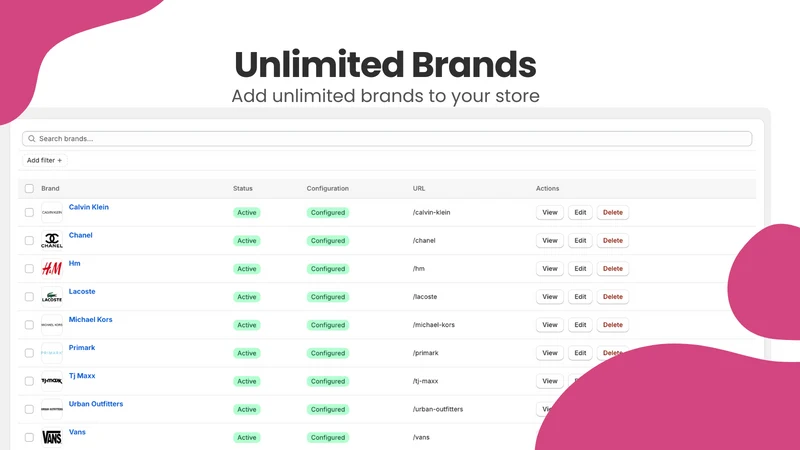Click the Lacoste crocodile logo thumbnail

tap(52, 296)
